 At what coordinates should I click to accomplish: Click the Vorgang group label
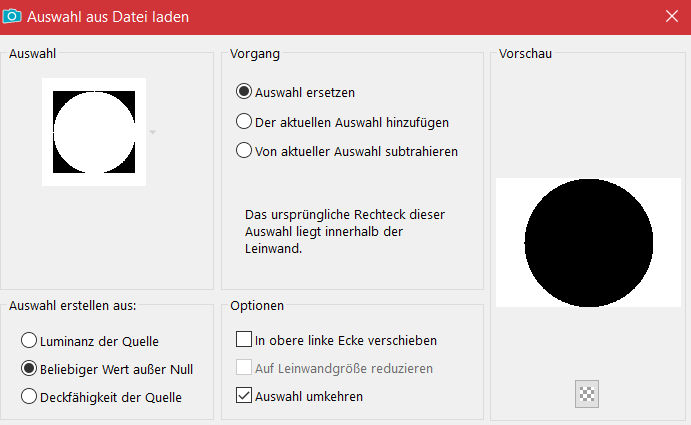(255, 53)
